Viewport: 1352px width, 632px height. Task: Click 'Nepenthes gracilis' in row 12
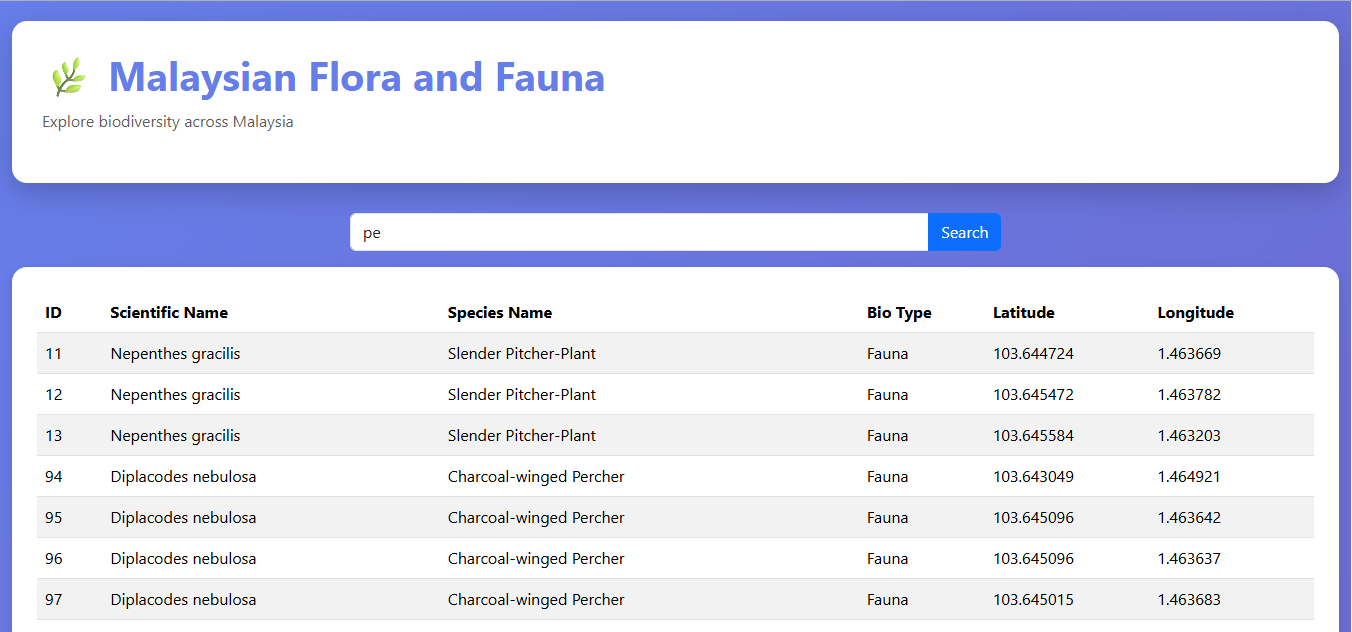pos(175,394)
